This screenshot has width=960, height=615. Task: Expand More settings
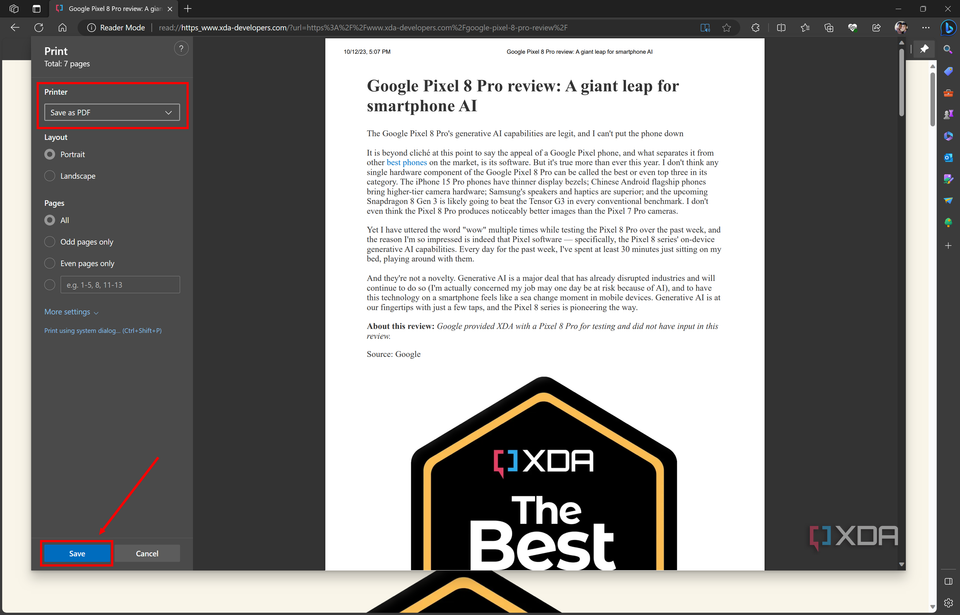pyautogui.click(x=71, y=312)
